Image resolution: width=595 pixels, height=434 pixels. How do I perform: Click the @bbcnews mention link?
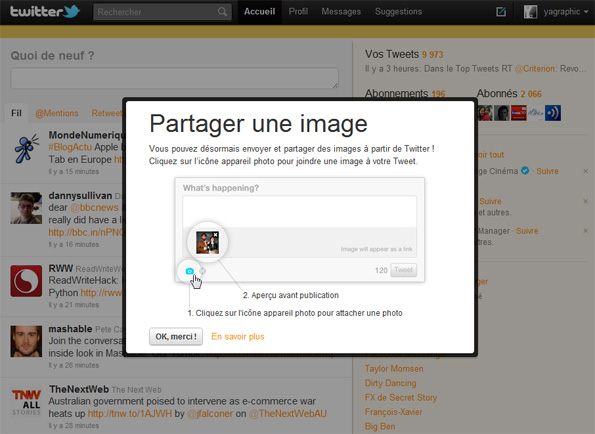point(94,208)
